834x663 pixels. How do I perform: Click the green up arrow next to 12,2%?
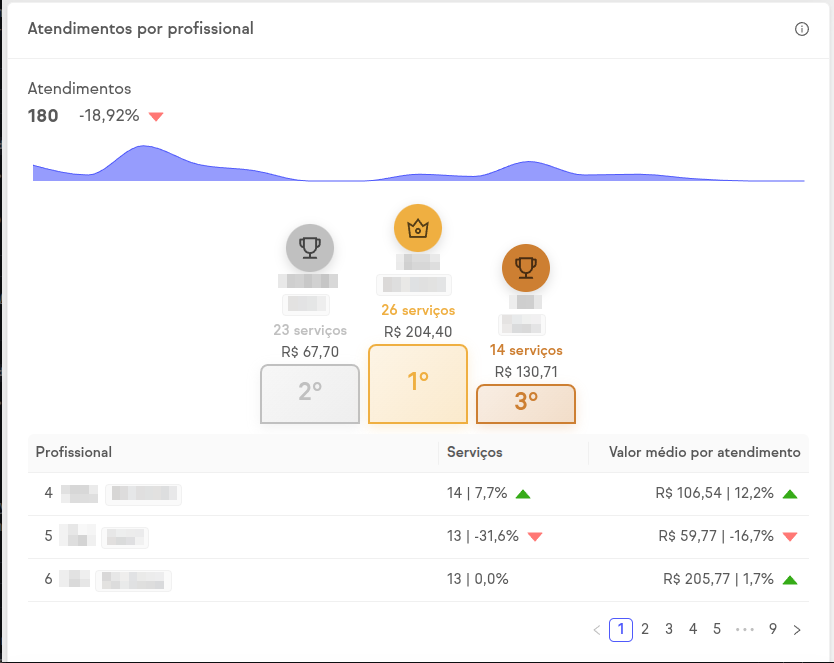point(791,494)
